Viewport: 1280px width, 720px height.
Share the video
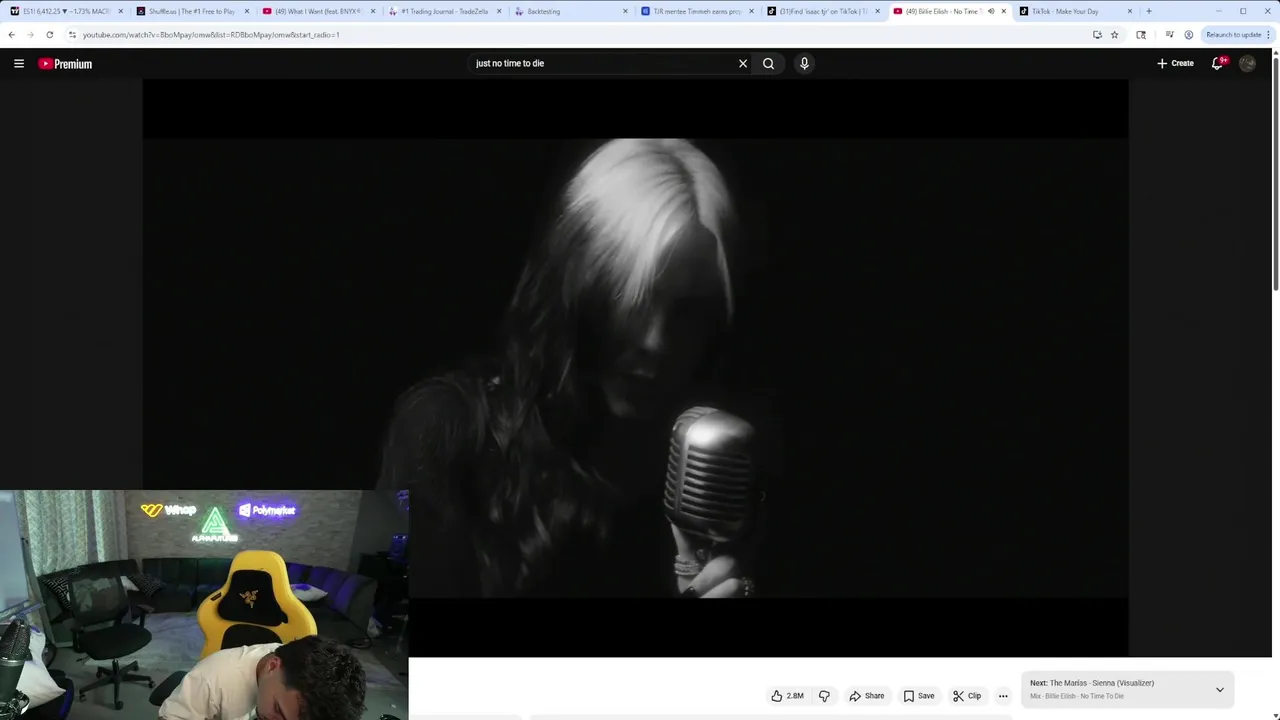point(866,696)
